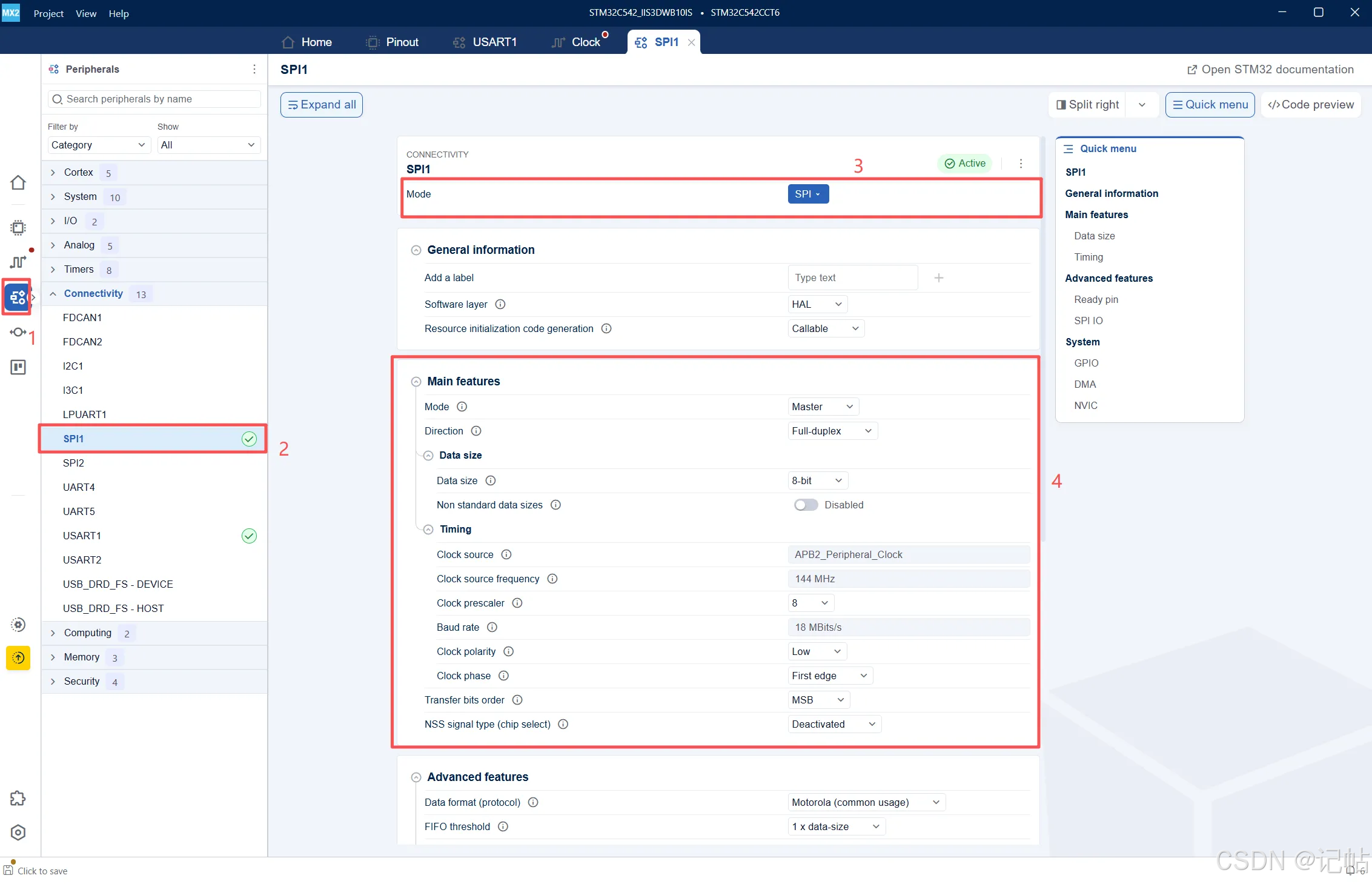Select the Peripherals icon in left sidebar

coord(18,297)
